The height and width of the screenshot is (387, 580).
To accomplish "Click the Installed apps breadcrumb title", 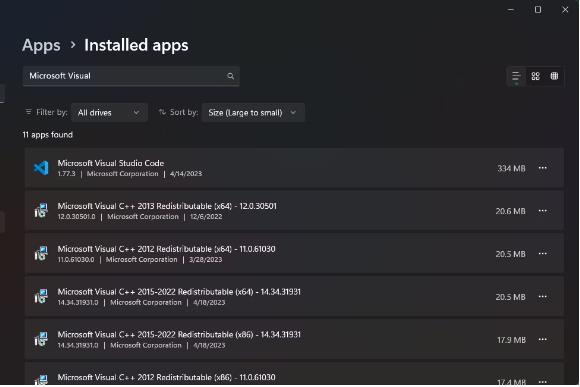I will click(x=136, y=46).
